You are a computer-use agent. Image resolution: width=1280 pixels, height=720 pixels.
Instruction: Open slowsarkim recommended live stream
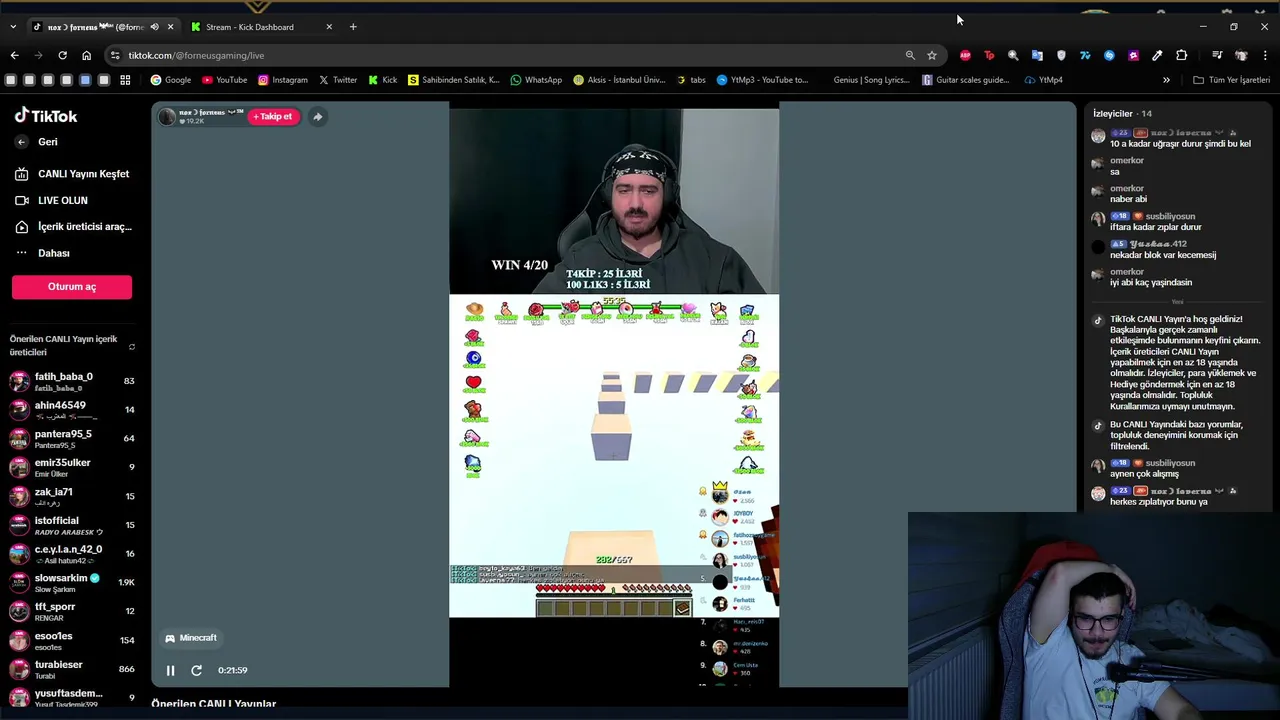click(72, 582)
